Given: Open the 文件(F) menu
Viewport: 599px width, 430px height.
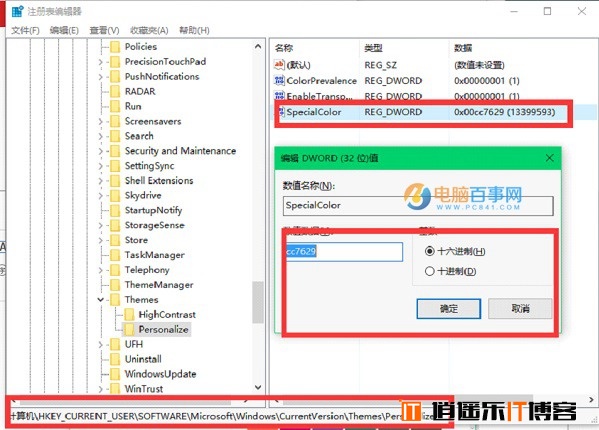Looking at the screenshot, I should 25,30.
